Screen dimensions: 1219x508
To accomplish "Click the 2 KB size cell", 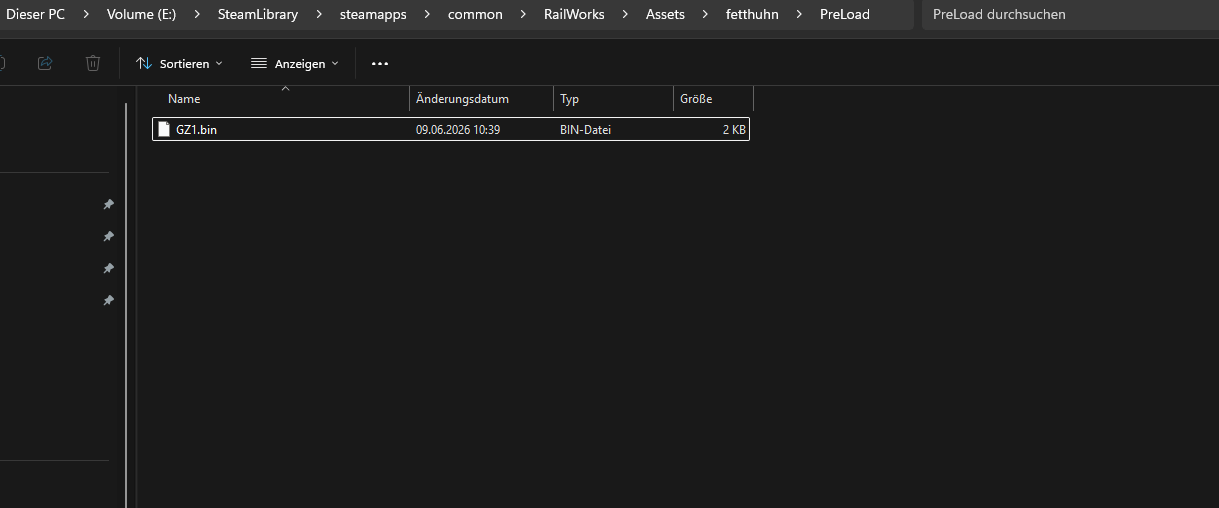I will tap(735, 130).
